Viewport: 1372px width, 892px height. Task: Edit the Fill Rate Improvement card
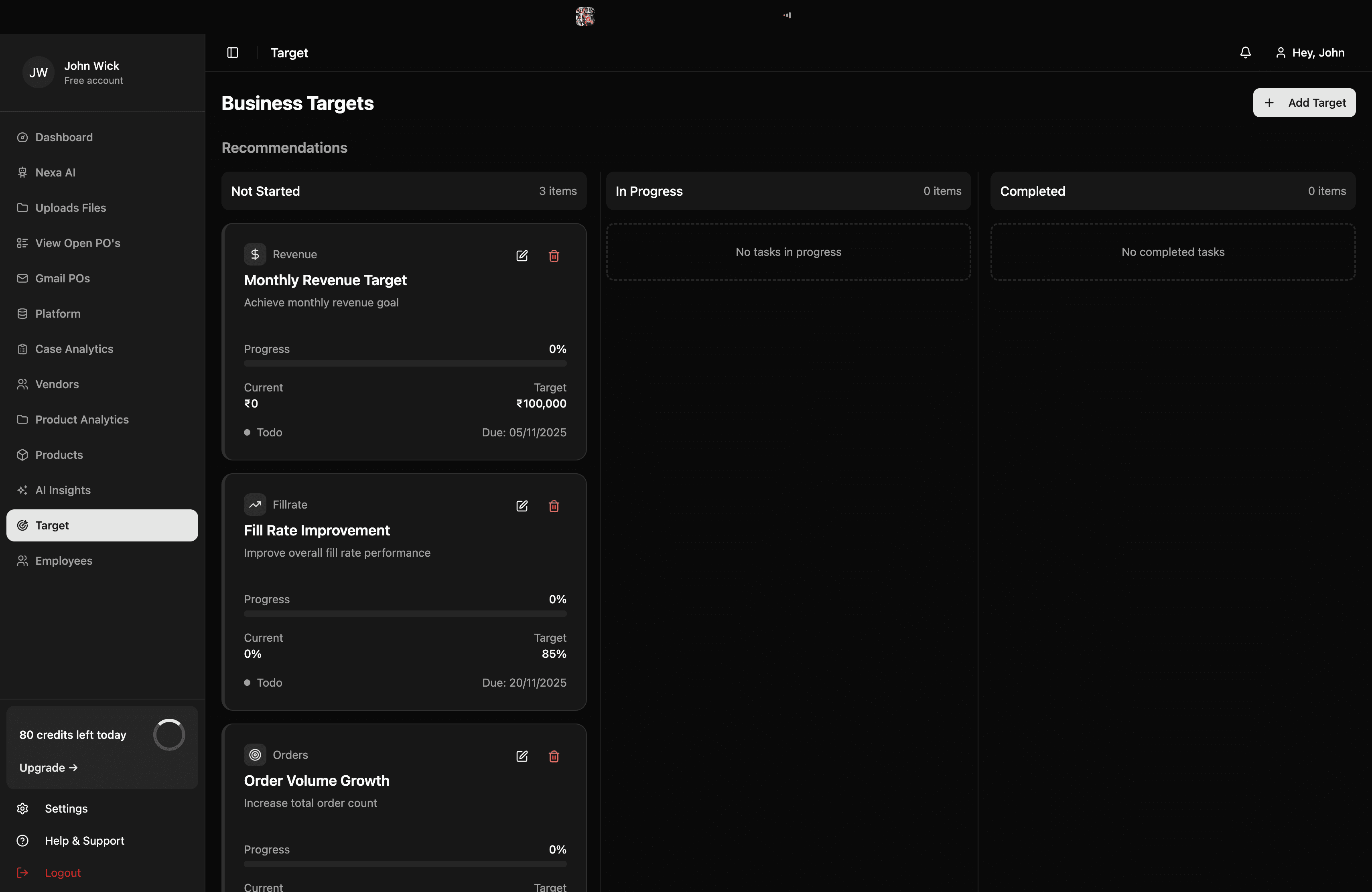click(x=522, y=506)
